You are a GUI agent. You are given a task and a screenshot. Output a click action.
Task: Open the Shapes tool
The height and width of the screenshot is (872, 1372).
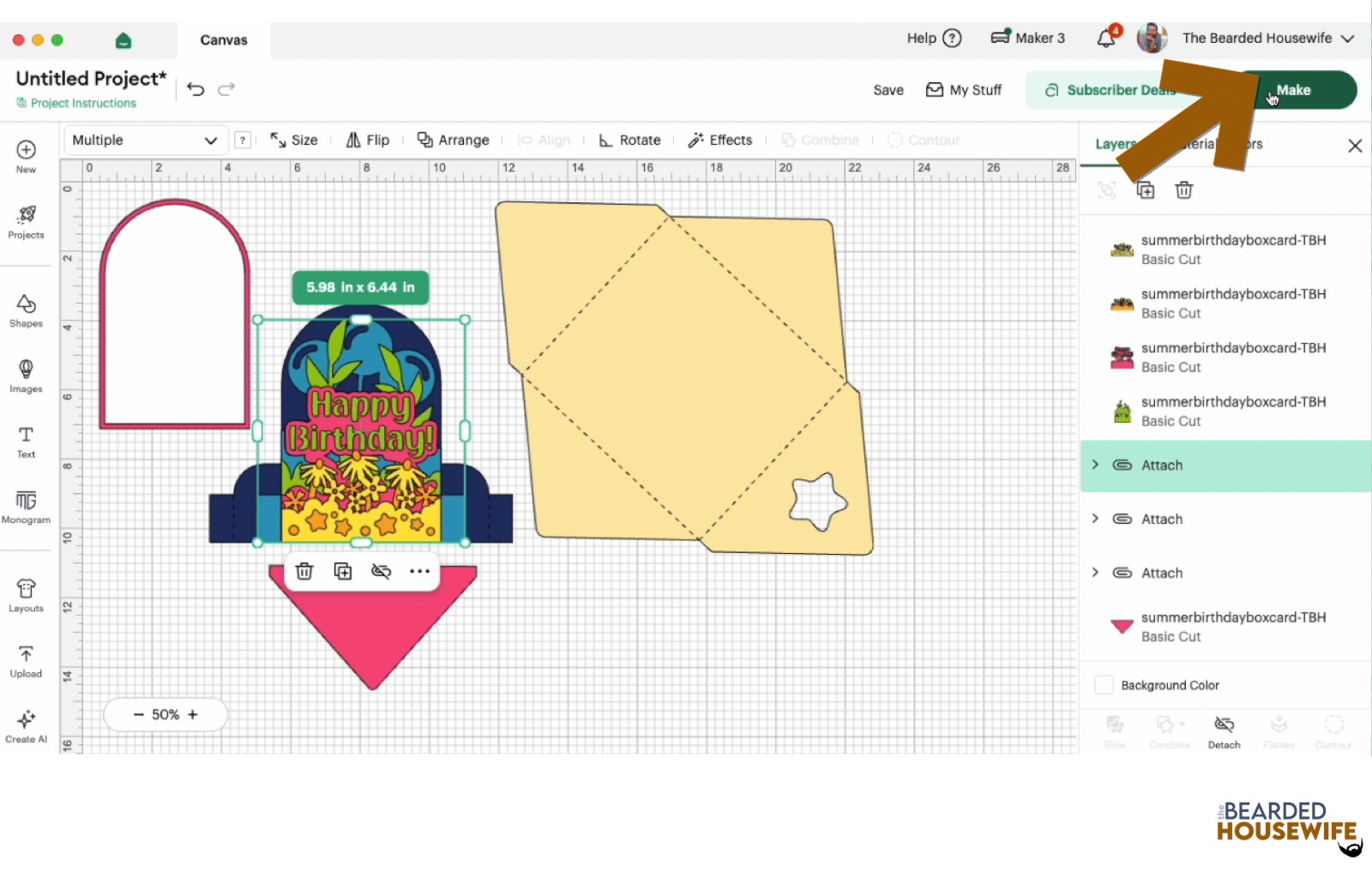click(26, 310)
